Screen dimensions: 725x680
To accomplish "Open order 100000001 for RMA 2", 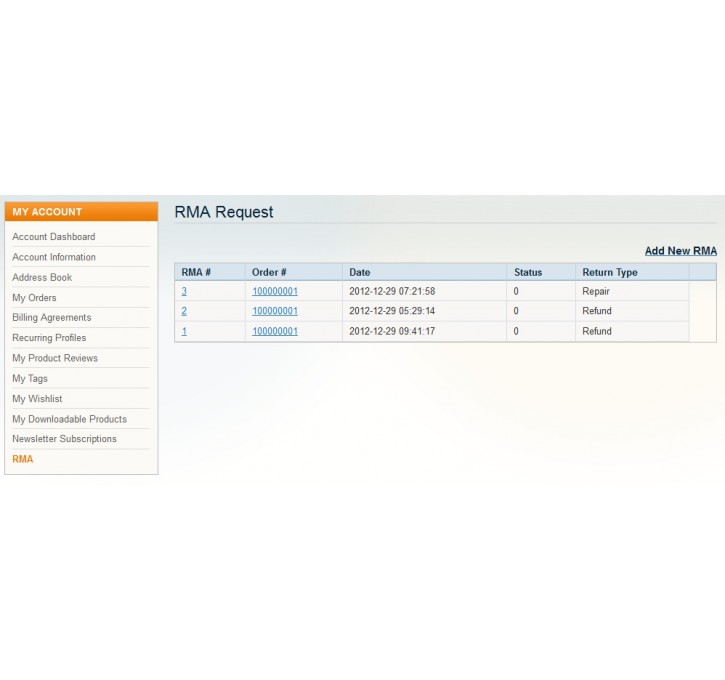I will pyautogui.click(x=275, y=311).
